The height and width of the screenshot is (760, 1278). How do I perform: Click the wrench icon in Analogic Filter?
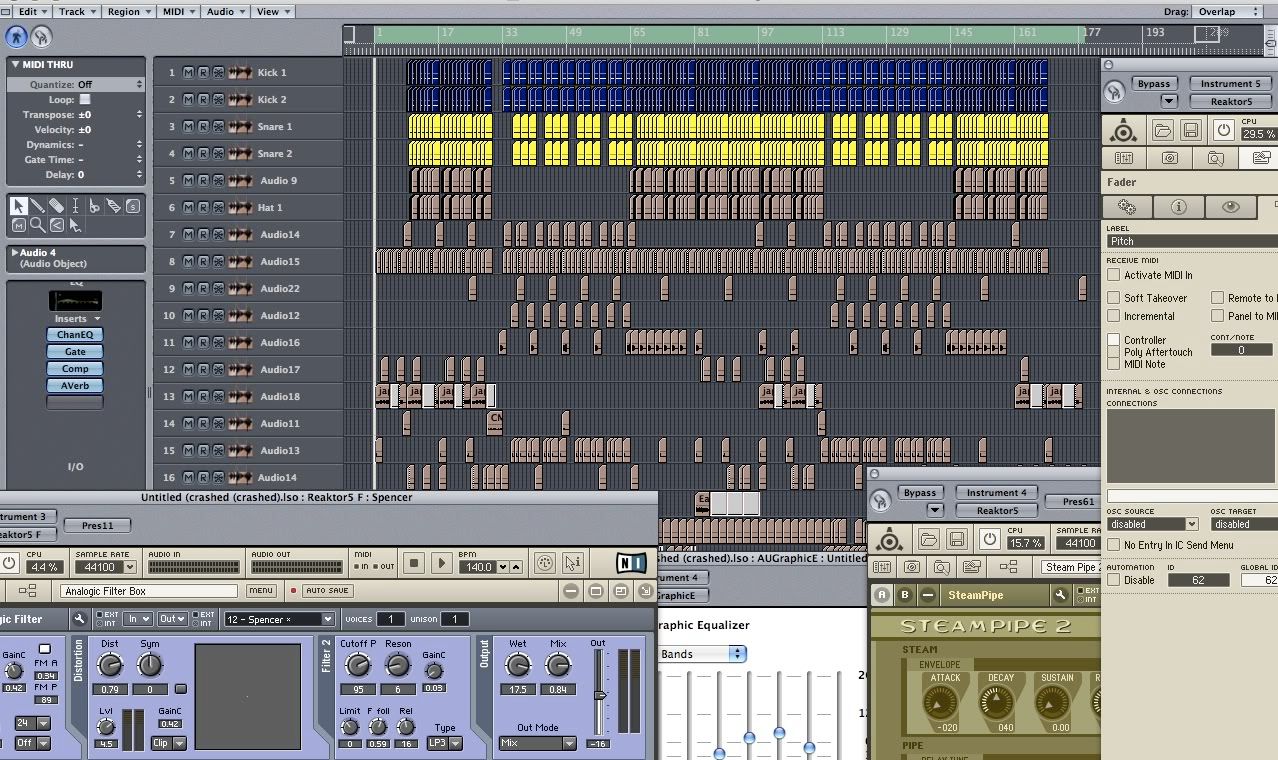(x=80, y=619)
